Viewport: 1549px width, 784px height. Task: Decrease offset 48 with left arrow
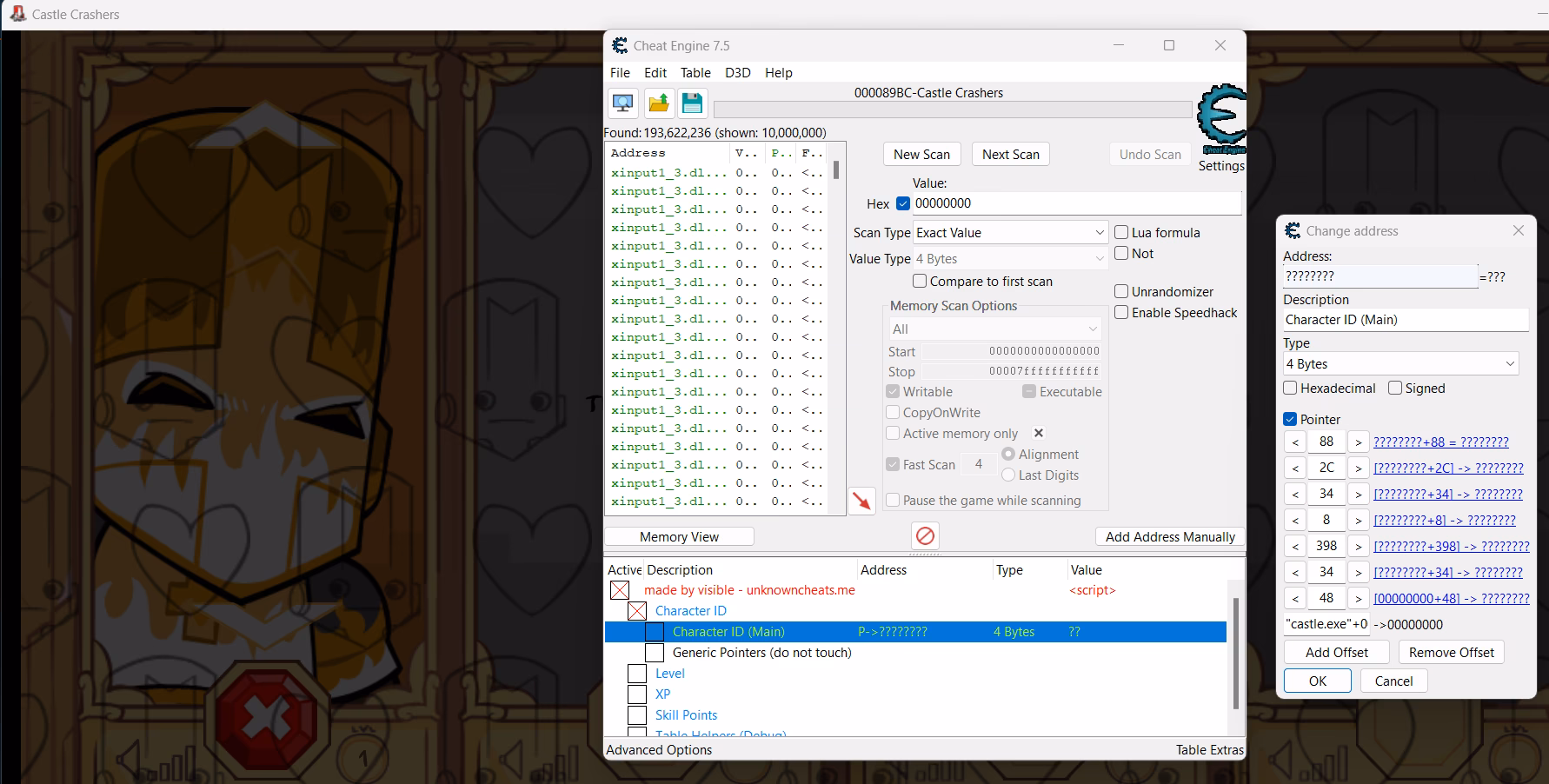point(1295,598)
